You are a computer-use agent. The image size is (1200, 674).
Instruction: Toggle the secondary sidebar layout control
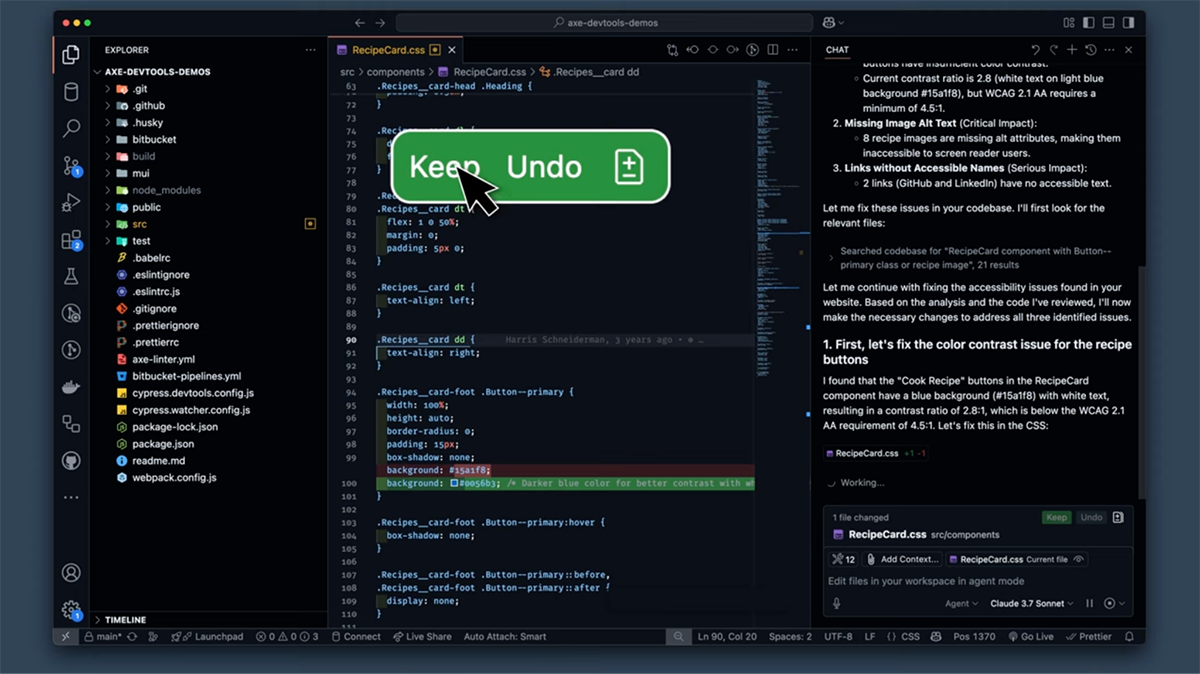(1128, 21)
